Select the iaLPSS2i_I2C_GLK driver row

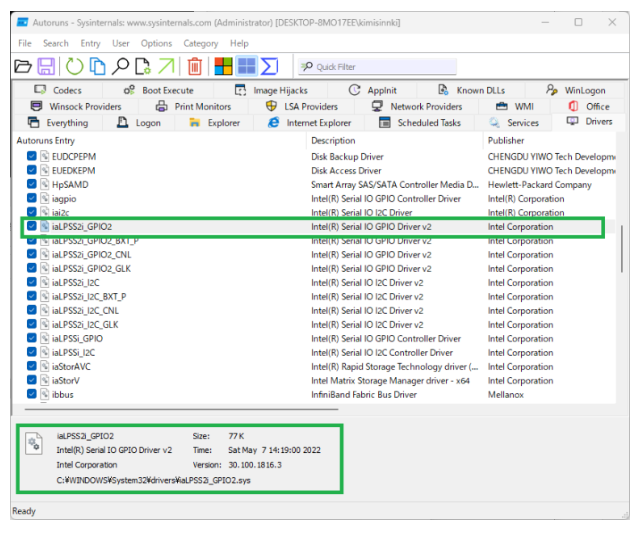(315, 325)
